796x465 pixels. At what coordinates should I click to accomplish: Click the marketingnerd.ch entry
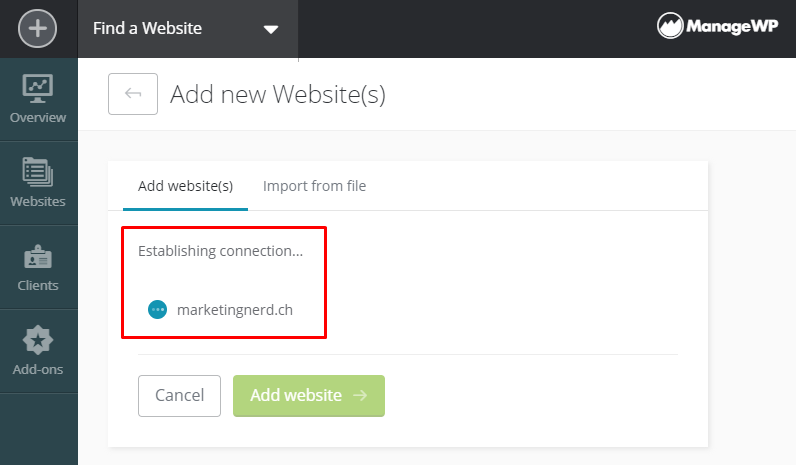point(235,310)
